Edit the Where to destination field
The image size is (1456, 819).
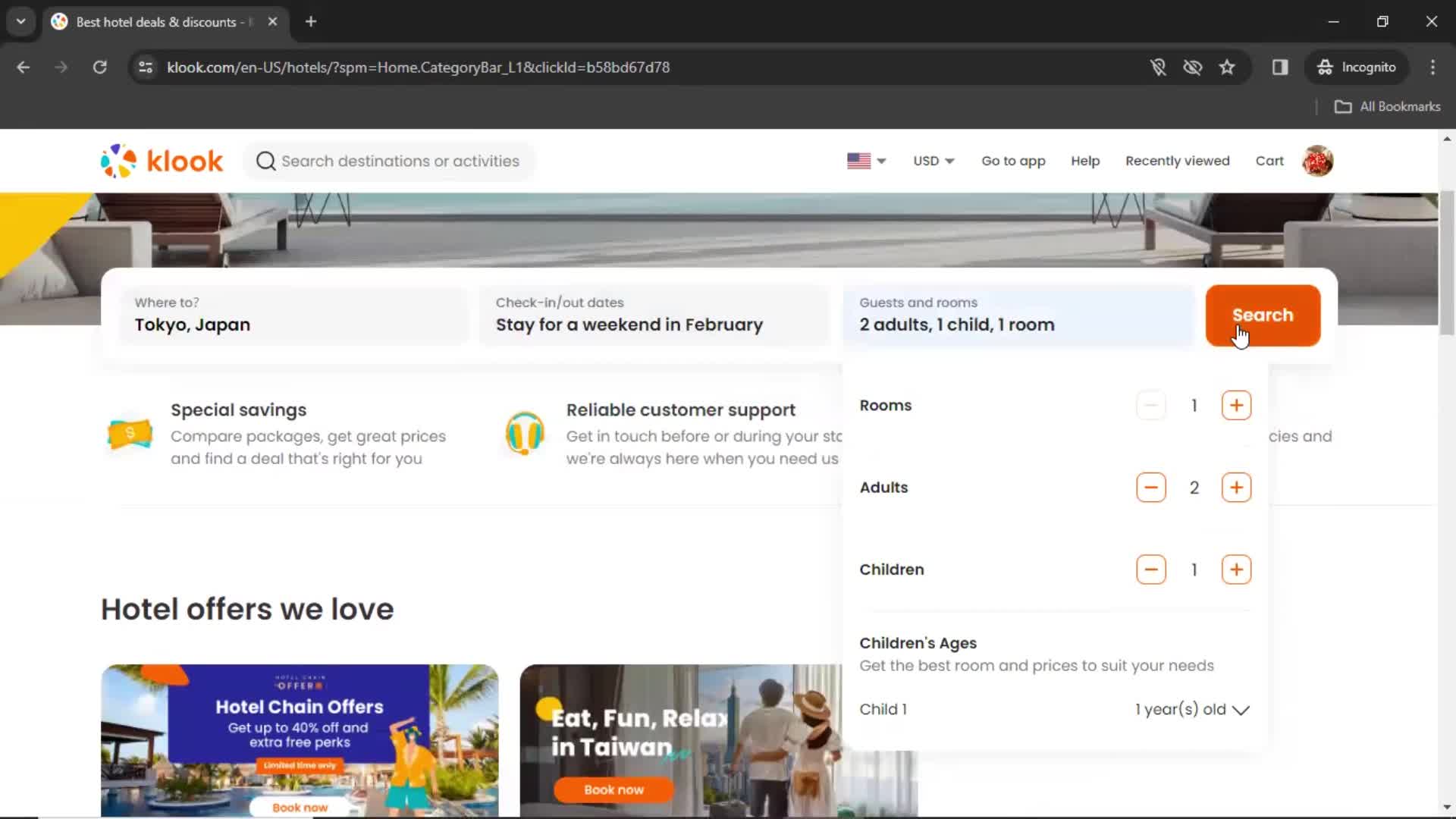294,315
